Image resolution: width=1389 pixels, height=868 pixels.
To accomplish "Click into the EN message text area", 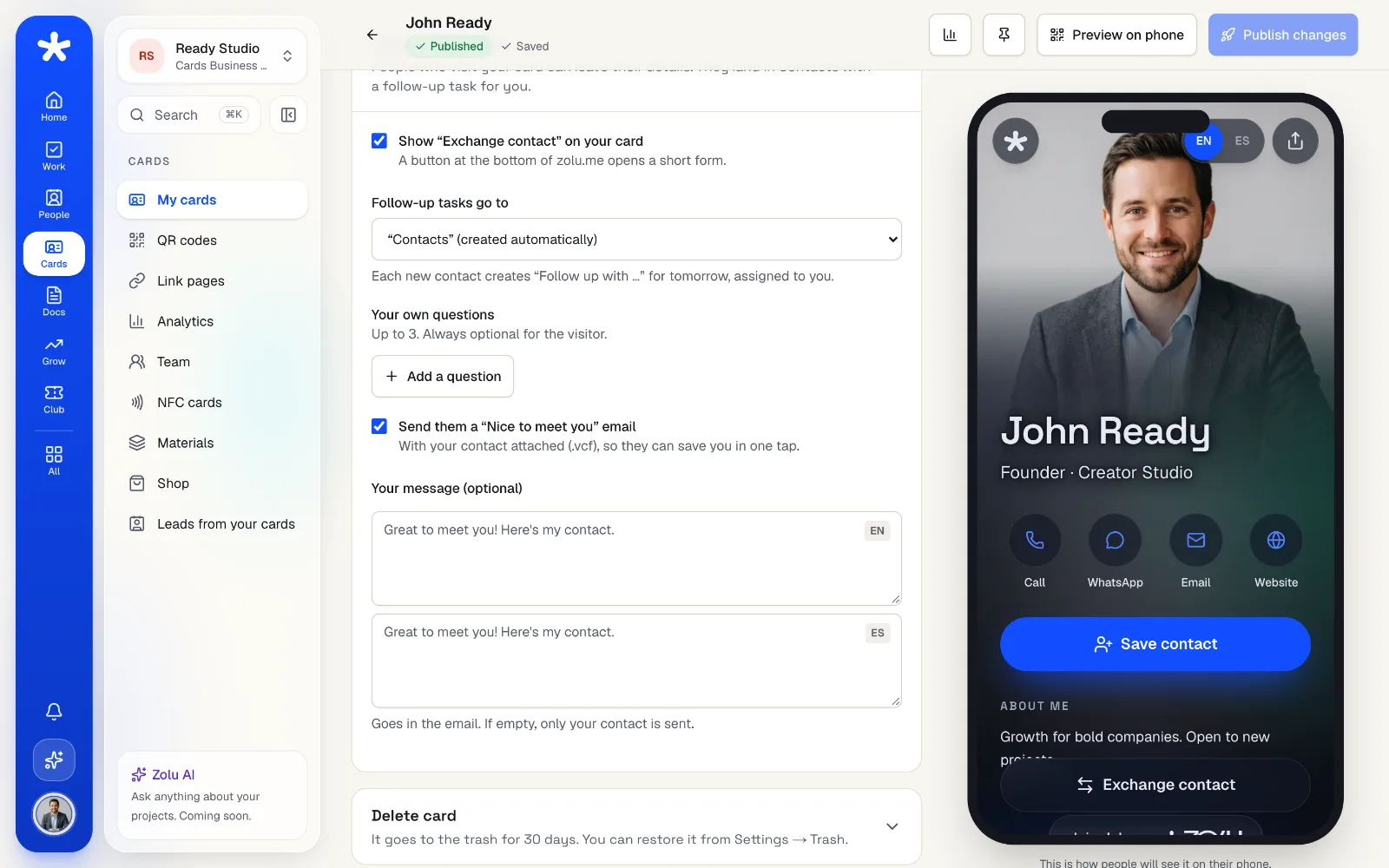I will (x=636, y=558).
